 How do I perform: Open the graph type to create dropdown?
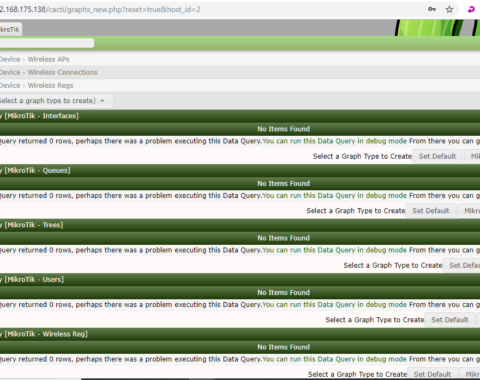point(56,101)
